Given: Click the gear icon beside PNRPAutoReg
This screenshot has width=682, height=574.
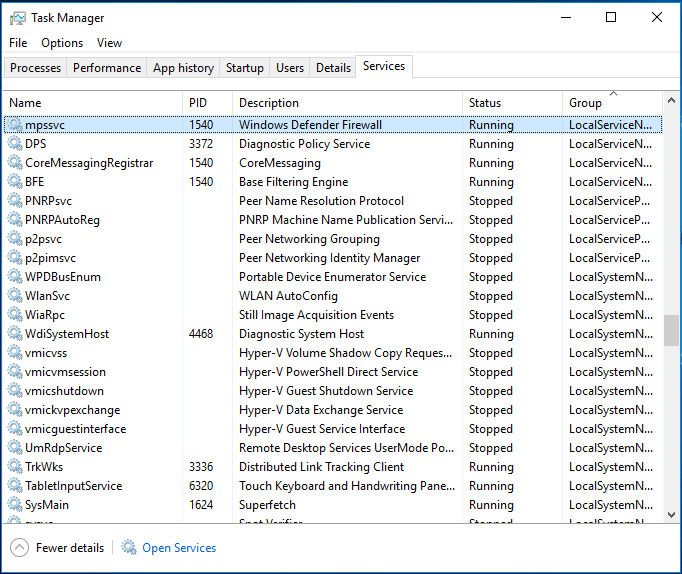Looking at the screenshot, I should pyautogui.click(x=15, y=220).
